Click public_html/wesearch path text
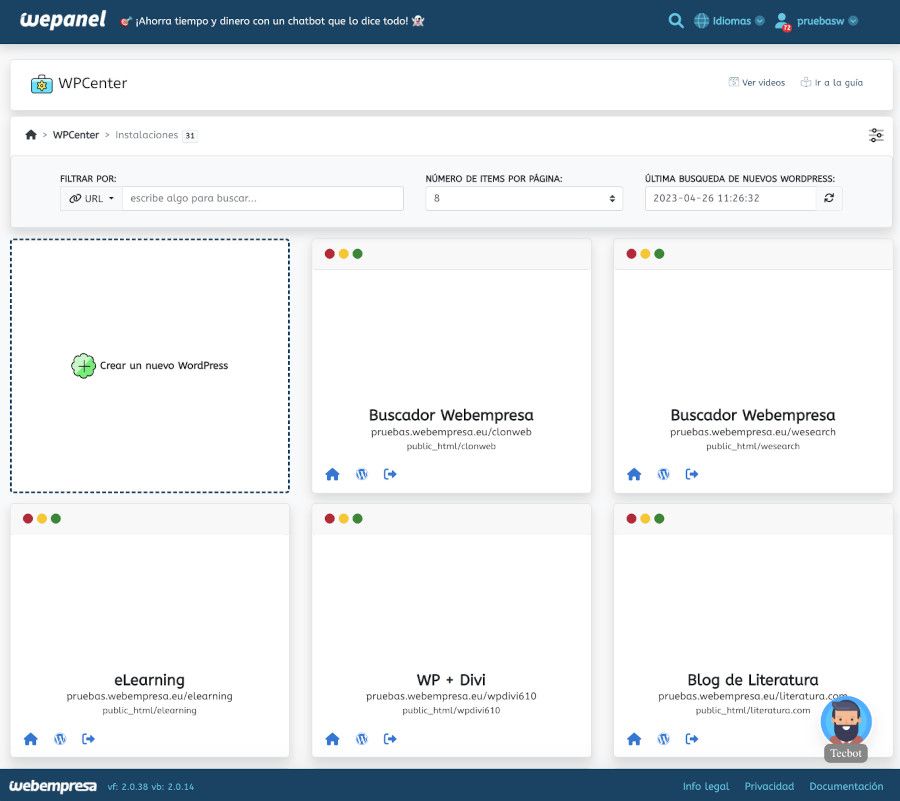 [x=753, y=446]
